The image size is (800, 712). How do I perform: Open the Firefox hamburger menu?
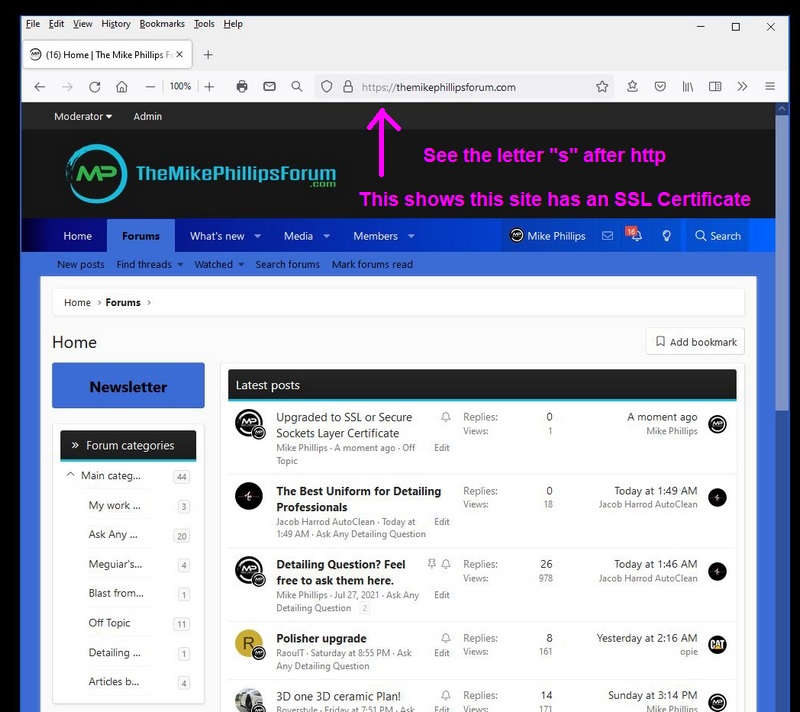770,87
